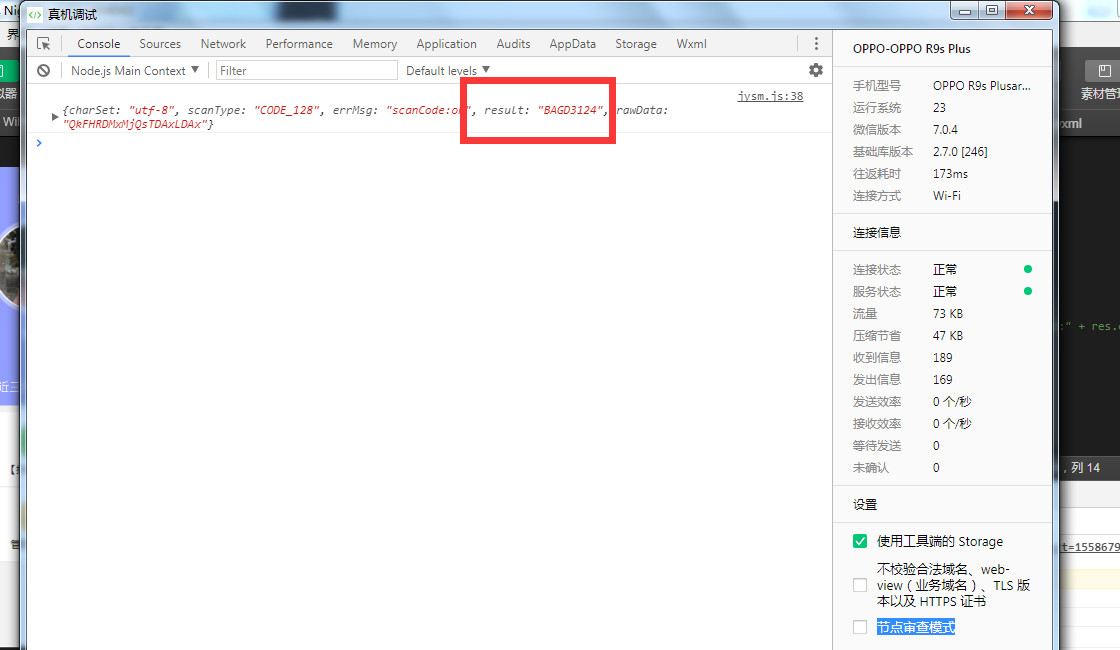Image resolution: width=1120 pixels, height=650 pixels.
Task: Click the OPPO-OPPO R9s Plus device title
Action: coord(911,49)
